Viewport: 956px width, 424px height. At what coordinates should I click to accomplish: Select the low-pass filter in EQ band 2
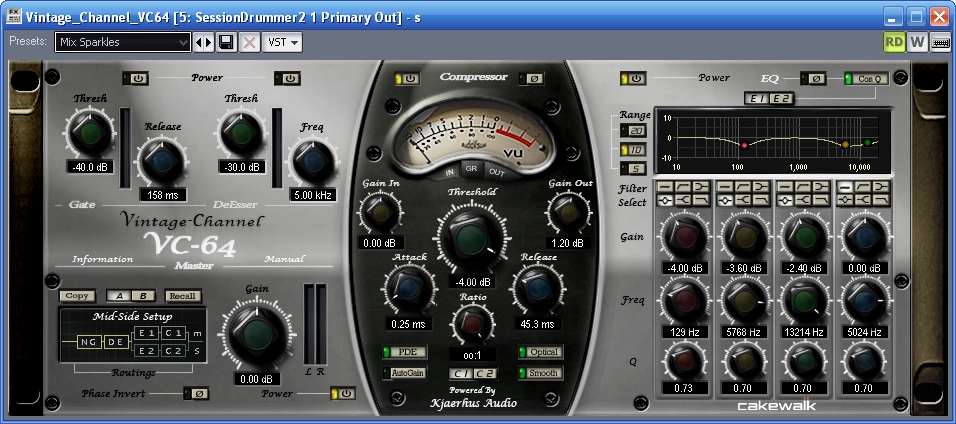click(x=761, y=200)
